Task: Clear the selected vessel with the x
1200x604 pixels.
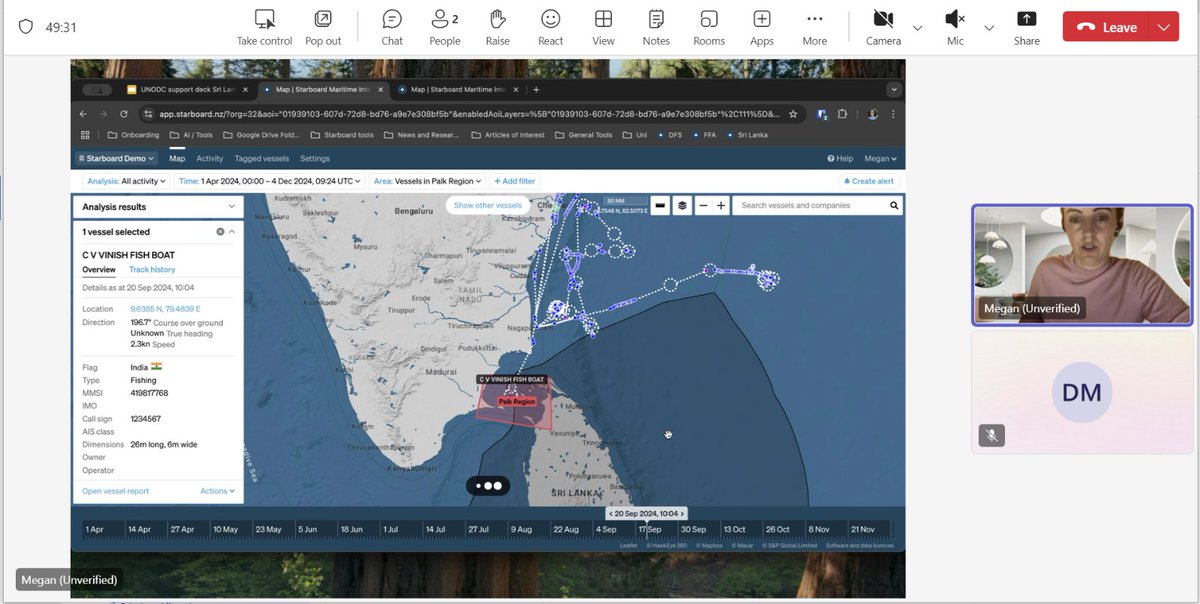Action: tap(220, 232)
